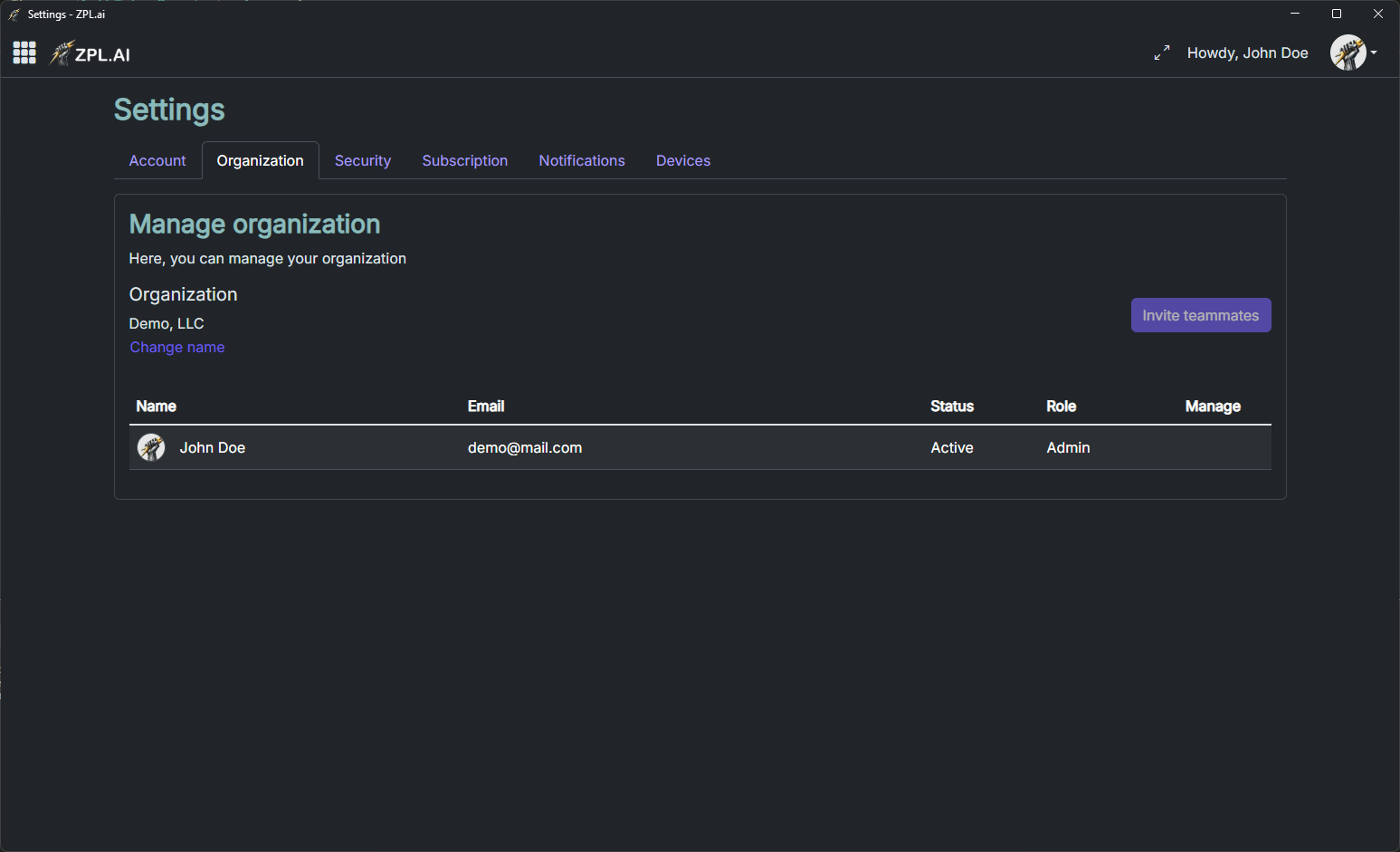Go to the Subscription tab

(x=464, y=161)
